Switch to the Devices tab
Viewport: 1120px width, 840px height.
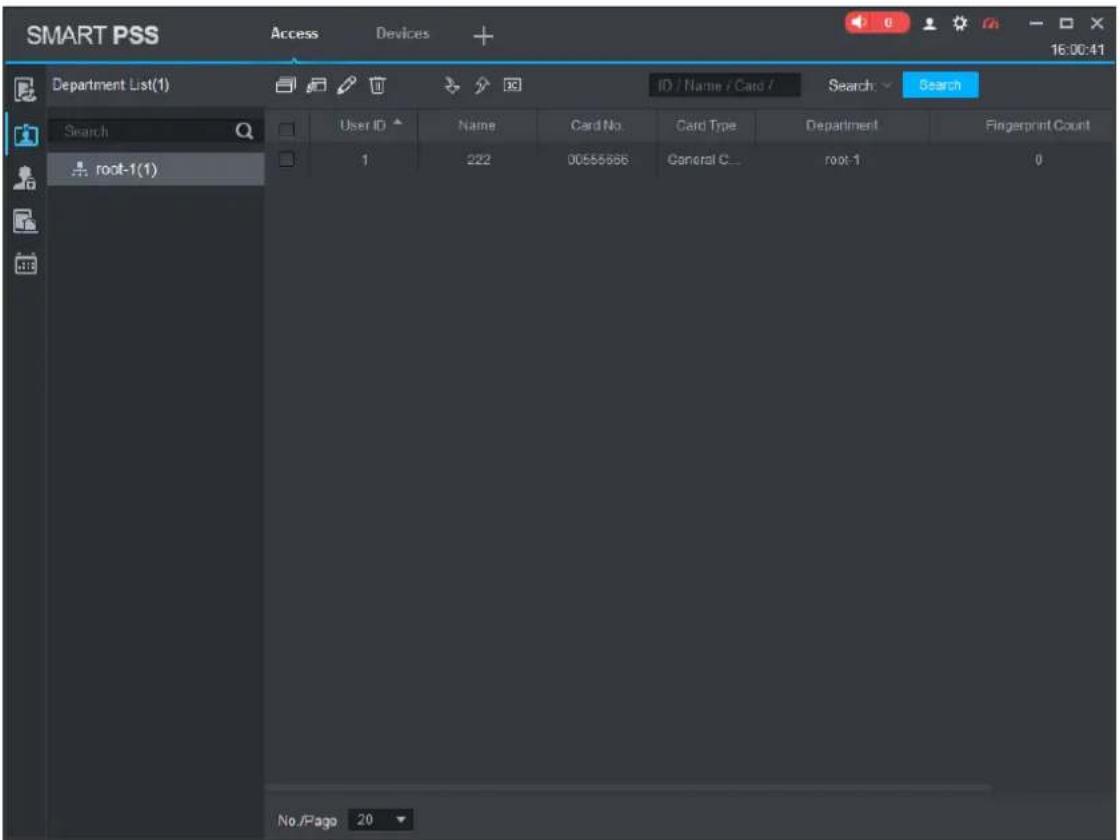click(403, 34)
